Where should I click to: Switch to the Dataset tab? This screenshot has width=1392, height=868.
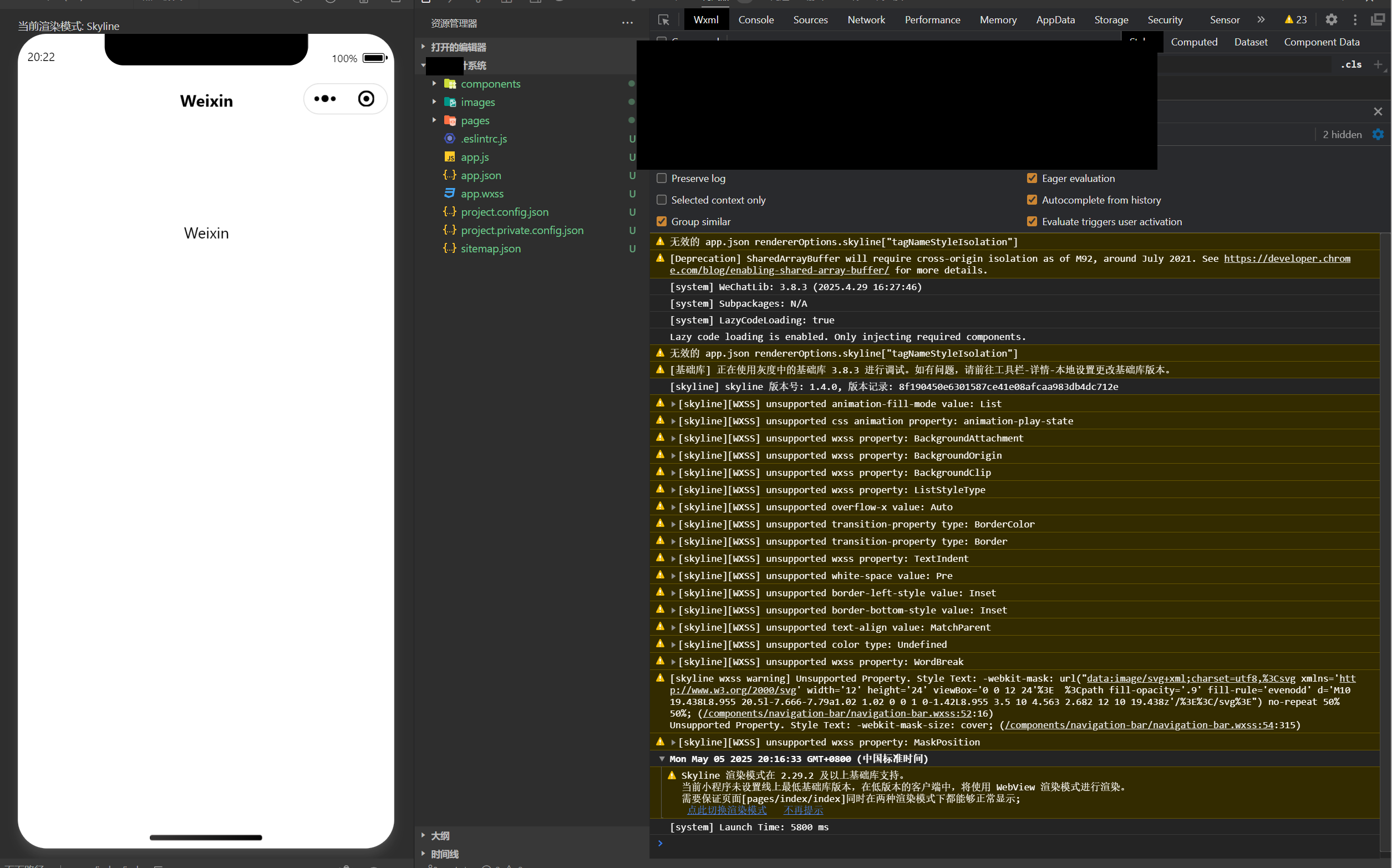[1251, 42]
